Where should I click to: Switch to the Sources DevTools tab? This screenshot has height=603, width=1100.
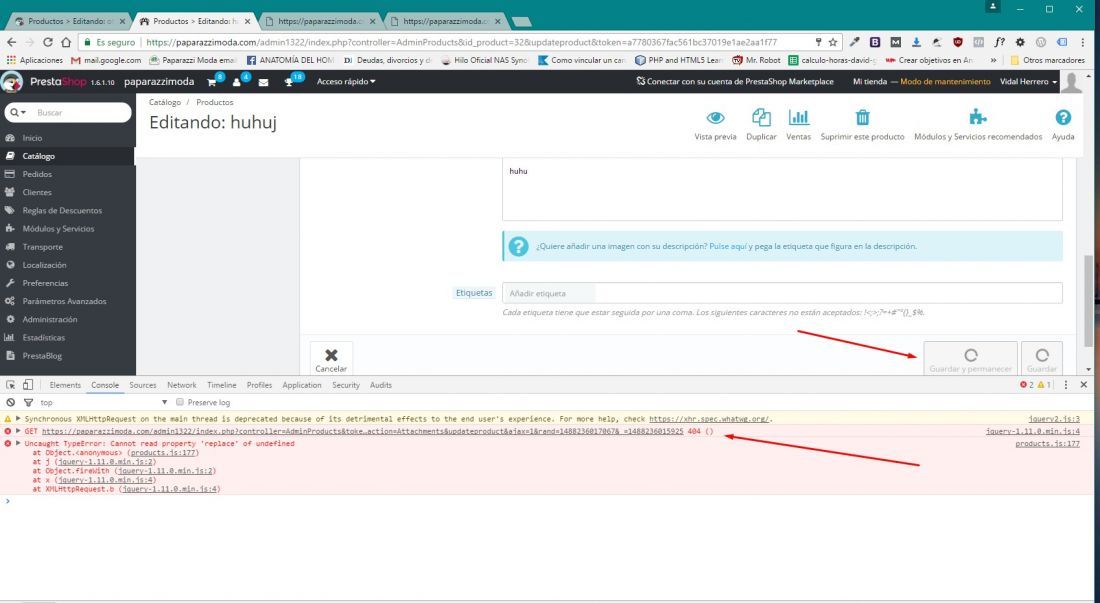click(x=142, y=385)
